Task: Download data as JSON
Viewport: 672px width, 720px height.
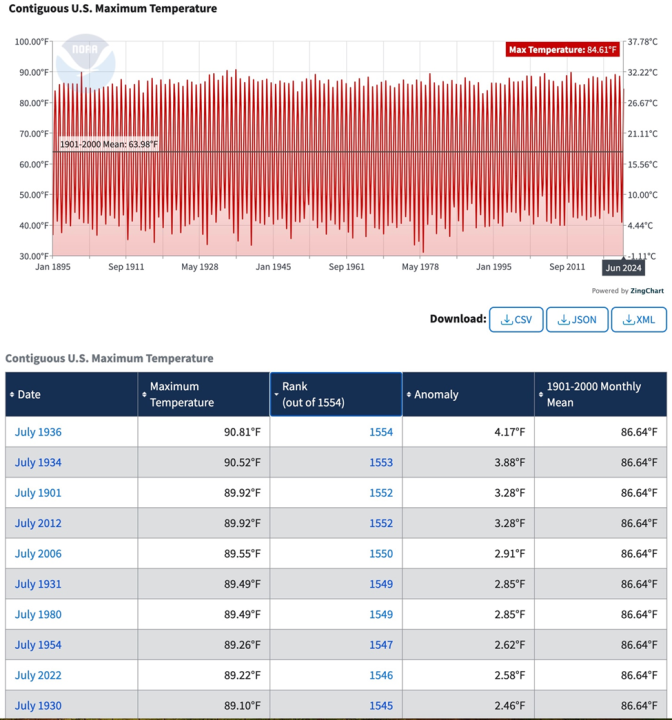Action: (577, 320)
